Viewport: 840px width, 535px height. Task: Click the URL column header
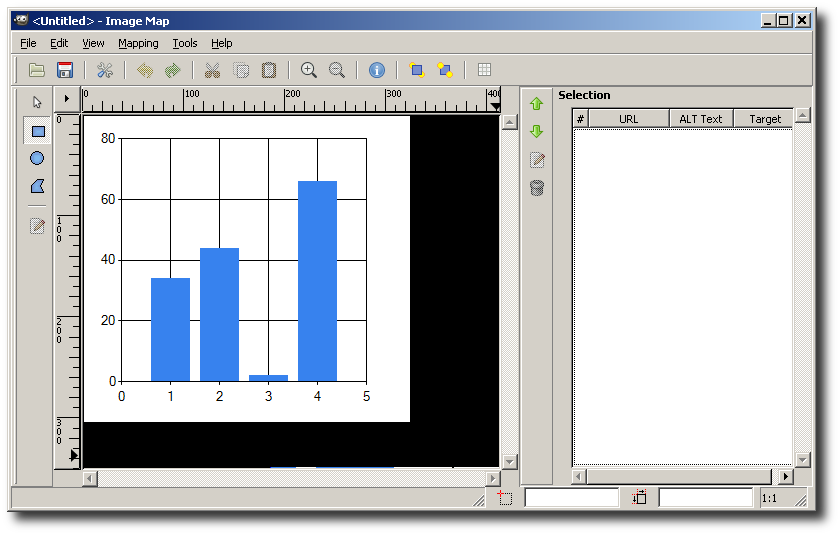click(x=628, y=119)
